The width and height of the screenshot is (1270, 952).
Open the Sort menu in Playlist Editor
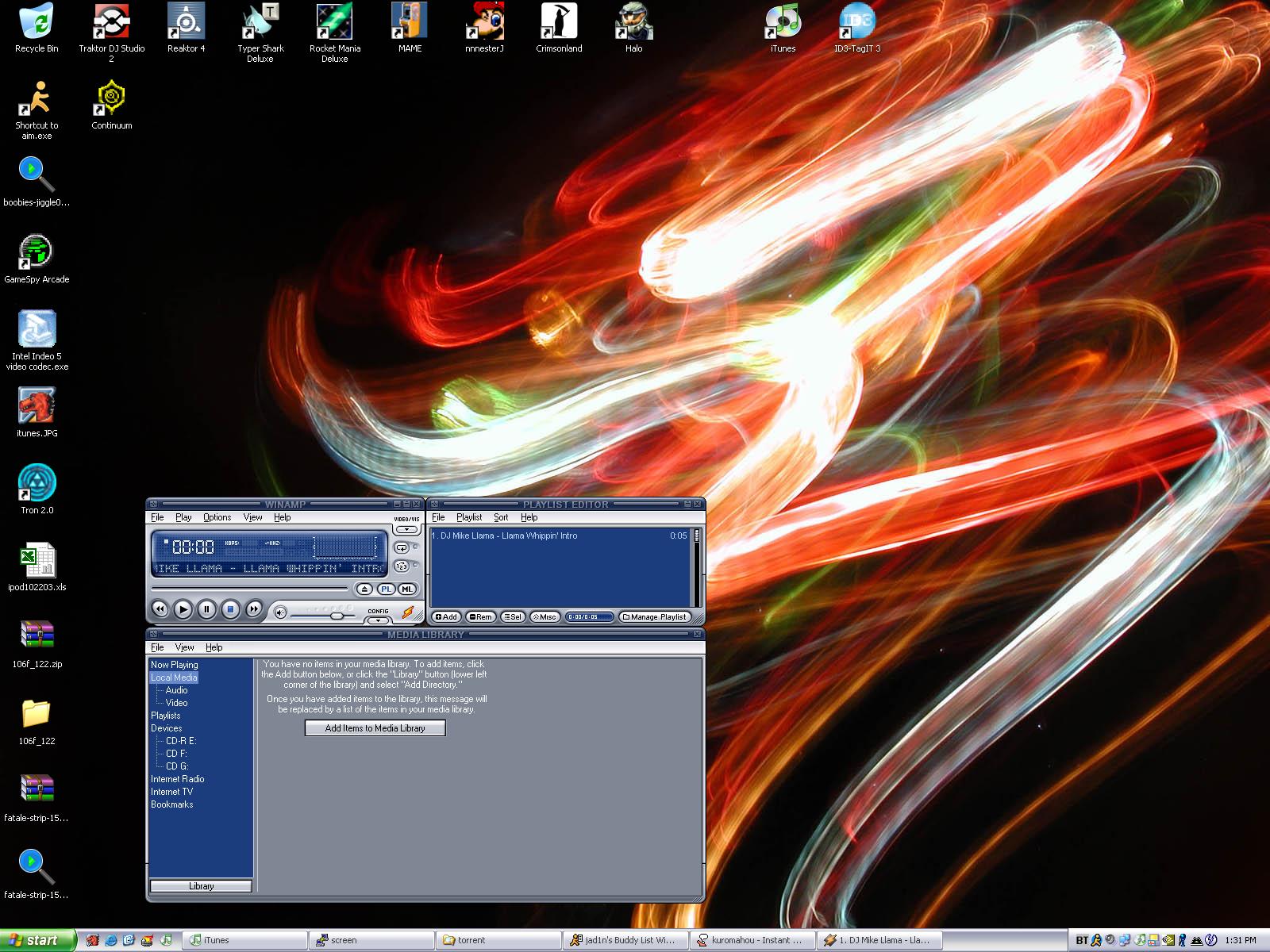tap(501, 517)
